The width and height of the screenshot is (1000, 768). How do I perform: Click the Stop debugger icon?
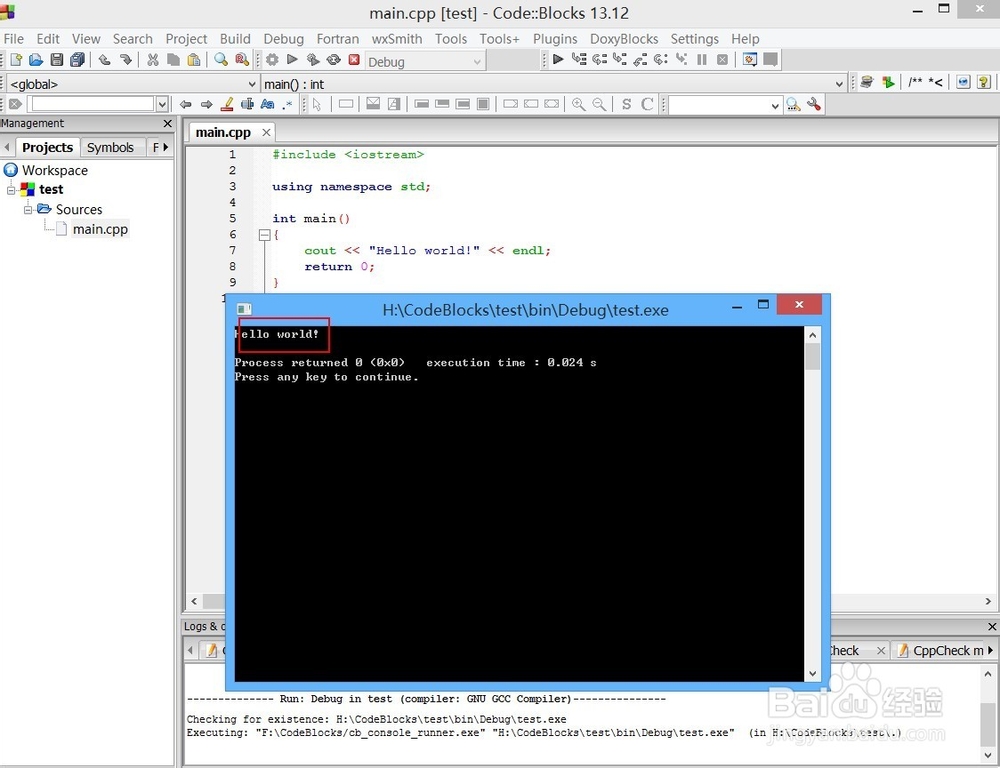click(722, 59)
